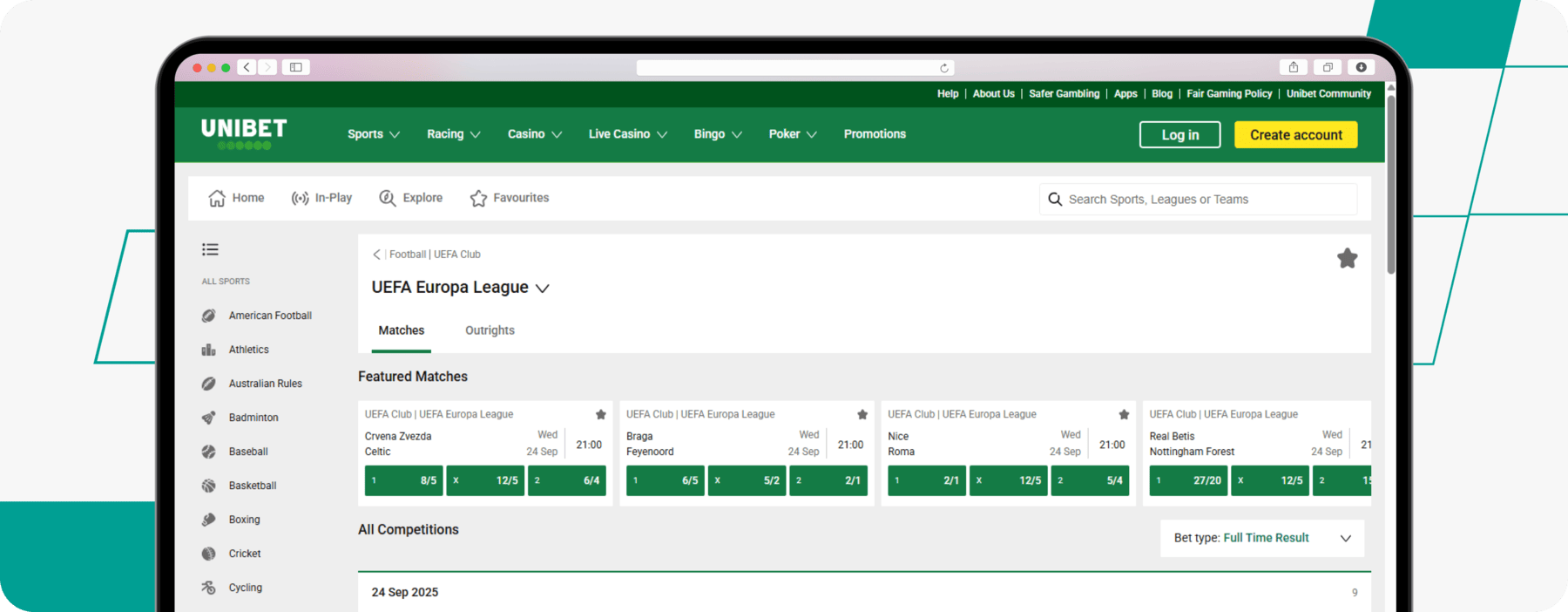The width and height of the screenshot is (1568, 612).
Task: Bet on Braga Feyenoord draw at 5/2
Action: pyautogui.click(x=747, y=480)
